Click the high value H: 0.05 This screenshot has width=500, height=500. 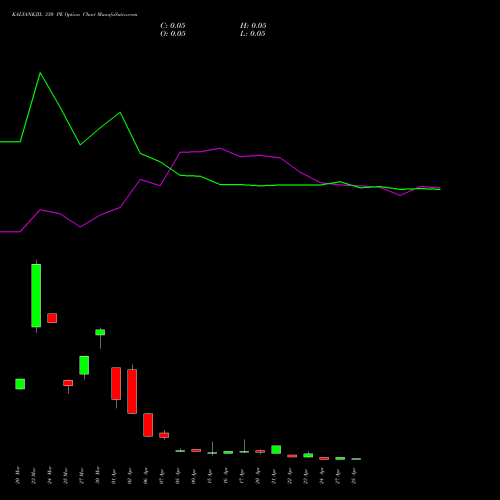point(253,26)
